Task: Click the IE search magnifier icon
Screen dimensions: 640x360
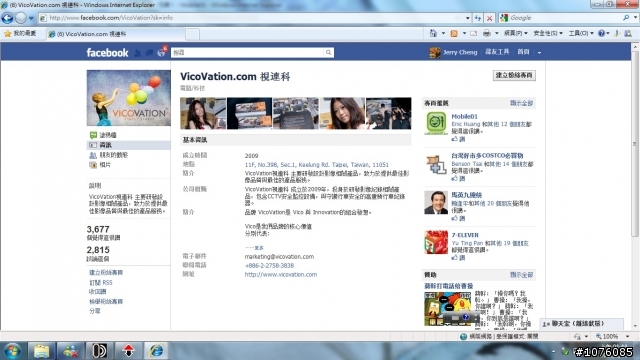Action: pyautogui.click(x=626, y=18)
